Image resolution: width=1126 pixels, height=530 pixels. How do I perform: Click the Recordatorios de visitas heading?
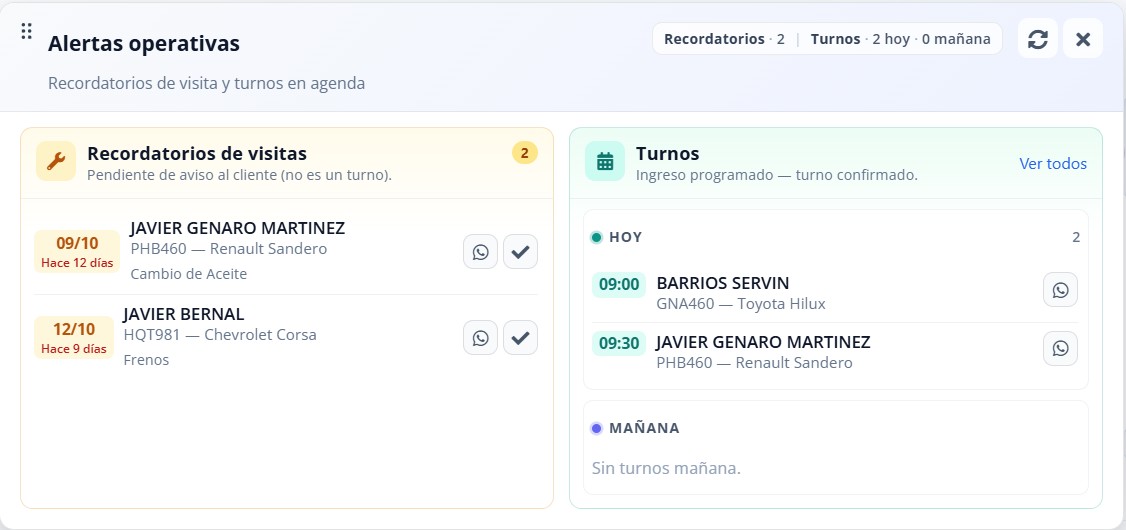197,153
